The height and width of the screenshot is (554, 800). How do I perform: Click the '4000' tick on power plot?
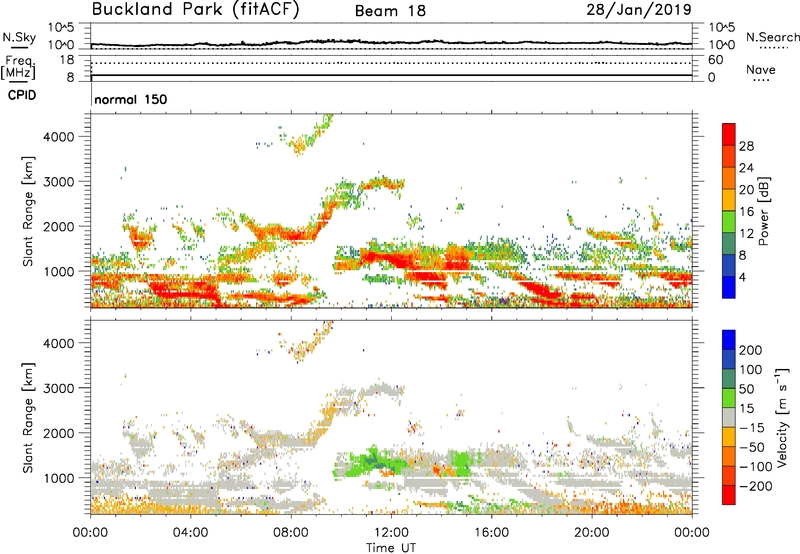[x=59, y=137]
